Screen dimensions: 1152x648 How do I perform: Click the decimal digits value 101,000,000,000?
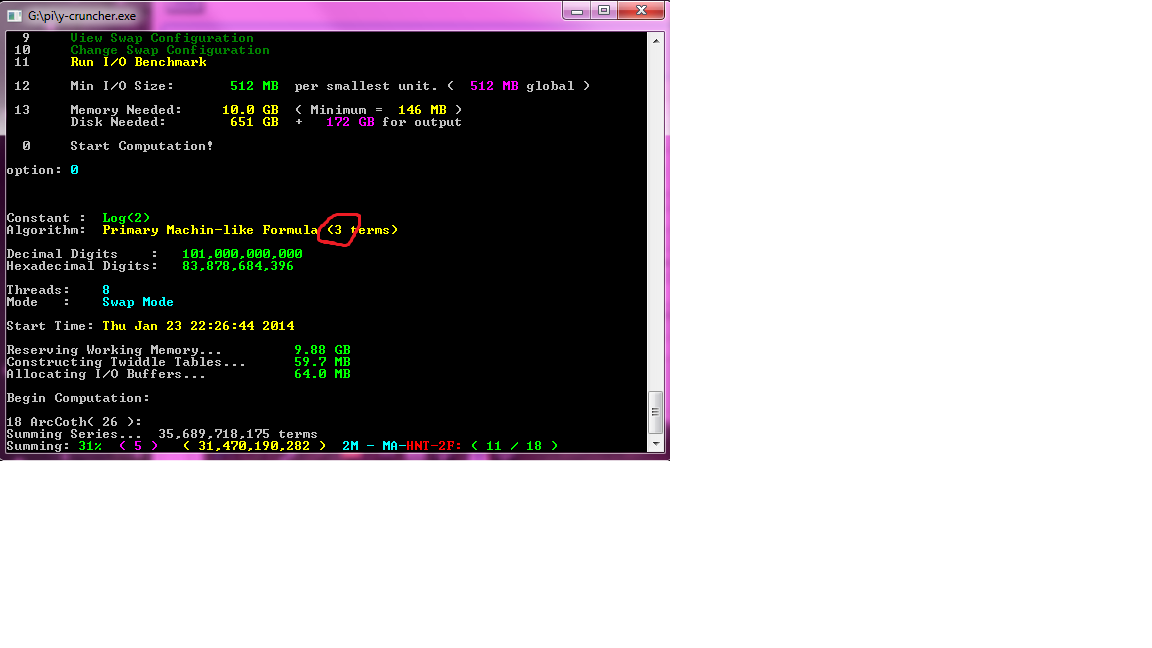pyautogui.click(x=242, y=254)
